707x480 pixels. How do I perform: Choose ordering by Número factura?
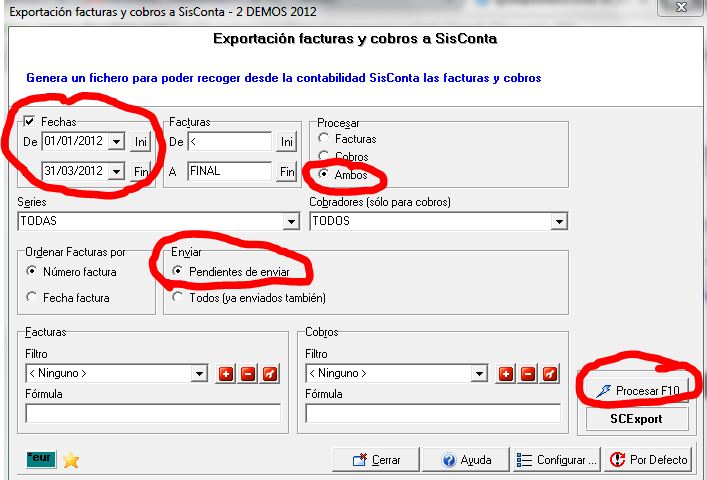(x=31, y=271)
